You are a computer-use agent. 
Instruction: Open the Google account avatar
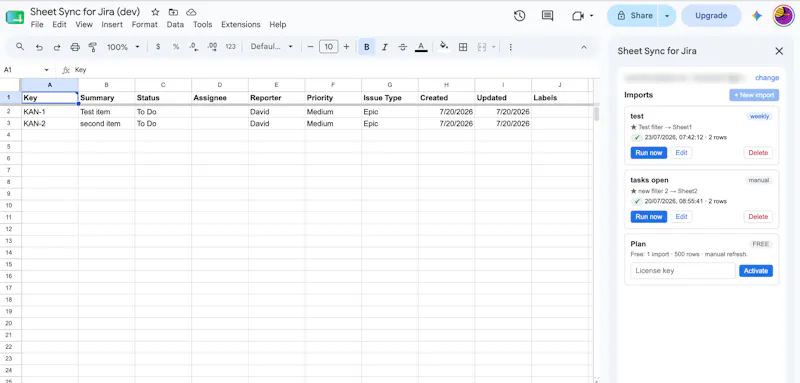pyautogui.click(x=783, y=16)
